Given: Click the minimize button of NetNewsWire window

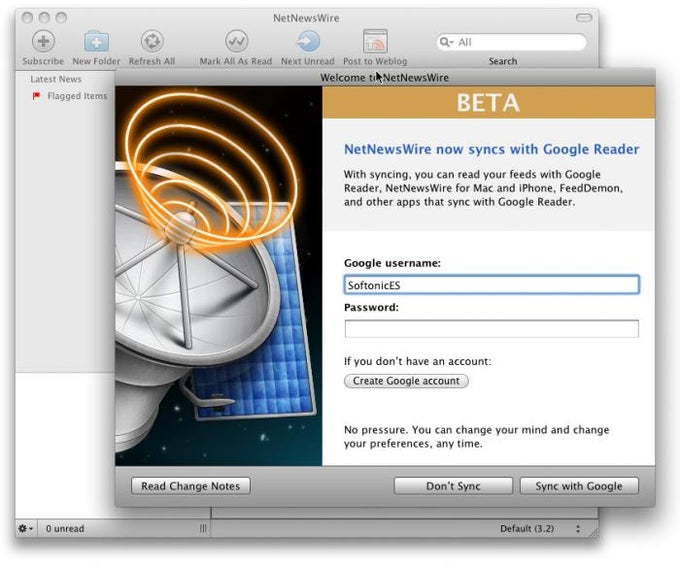Looking at the screenshot, I should pyautogui.click(x=44, y=17).
